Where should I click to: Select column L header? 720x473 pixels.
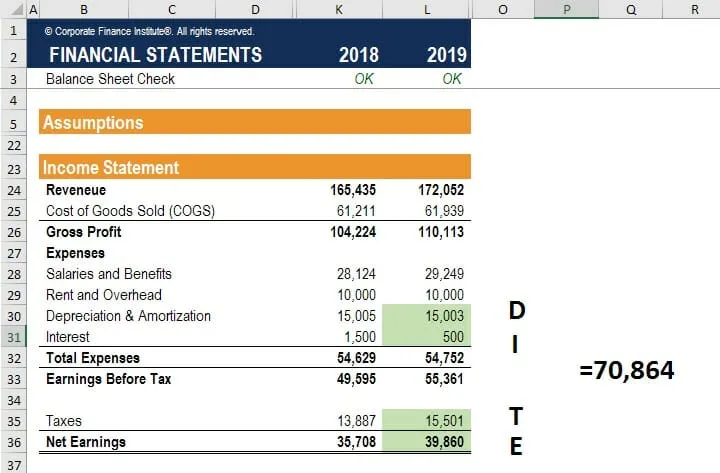click(427, 9)
